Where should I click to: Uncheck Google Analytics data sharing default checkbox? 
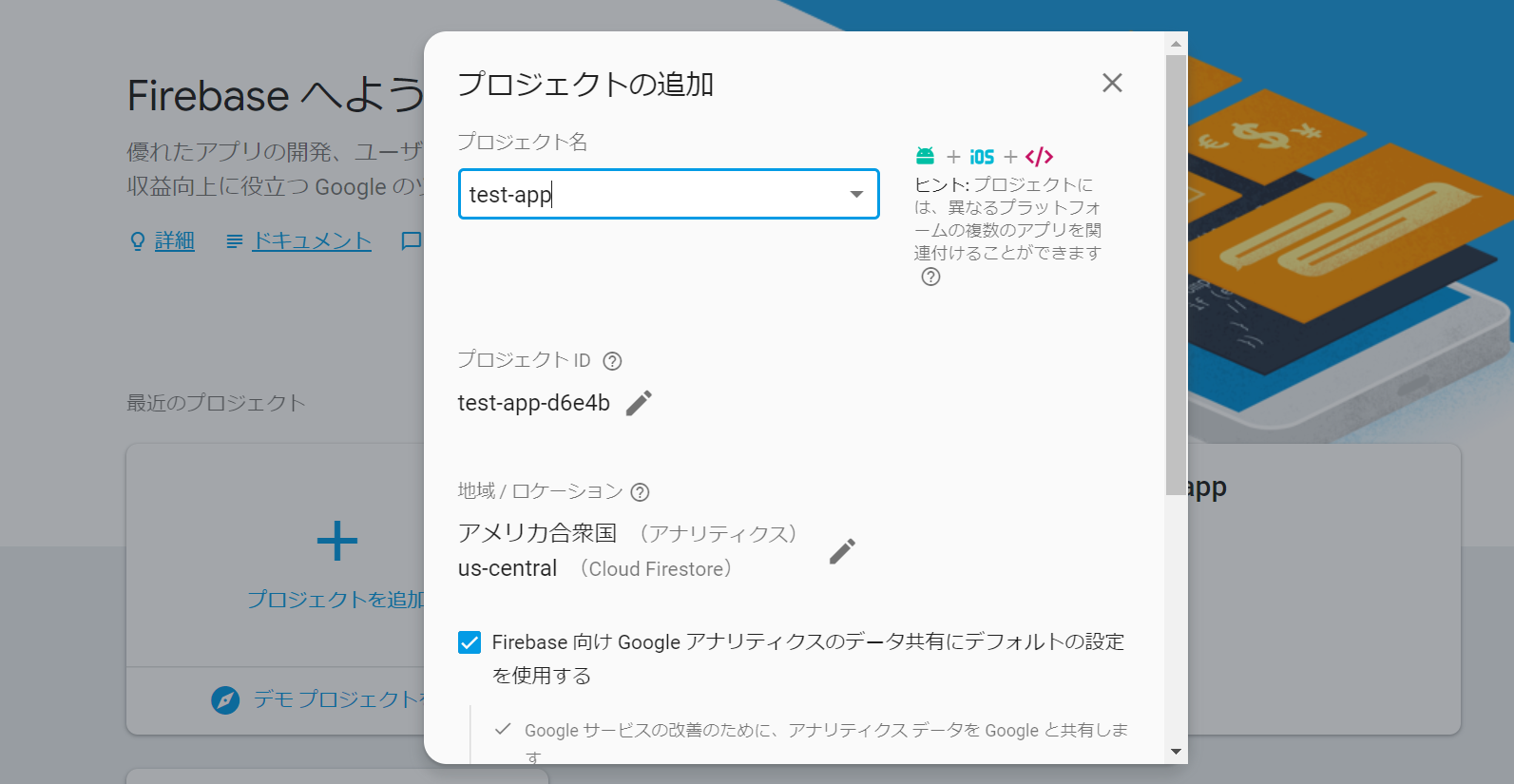coord(470,642)
